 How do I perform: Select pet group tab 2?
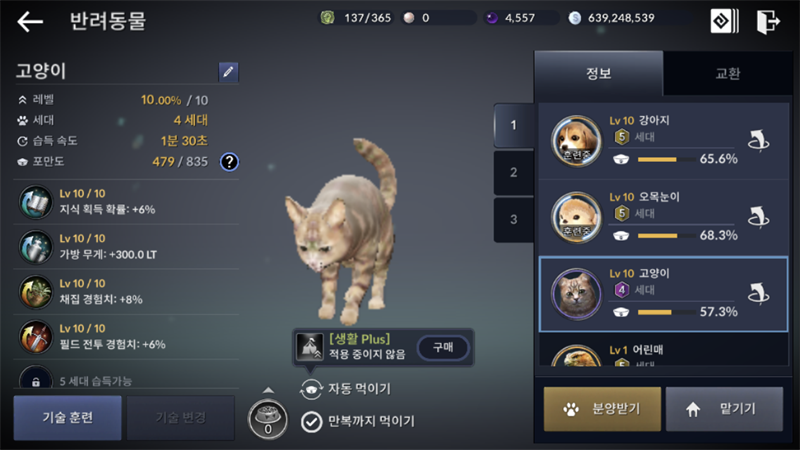tap(514, 172)
